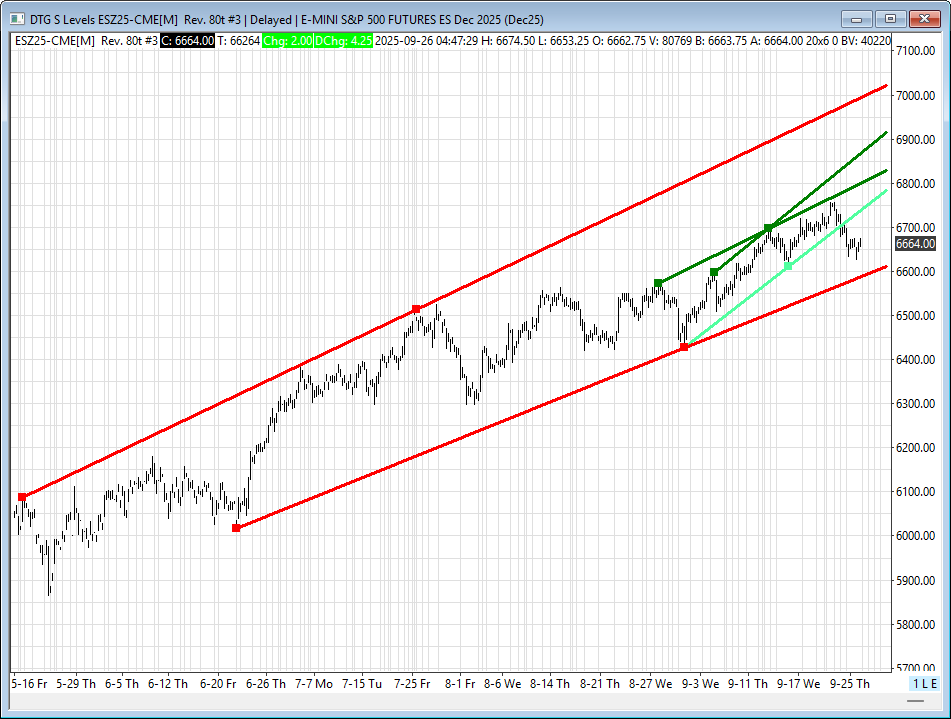Select red anchor point at 5-16 channel start
Image resolution: width=951 pixels, height=719 pixels.
click(x=22, y=497)
